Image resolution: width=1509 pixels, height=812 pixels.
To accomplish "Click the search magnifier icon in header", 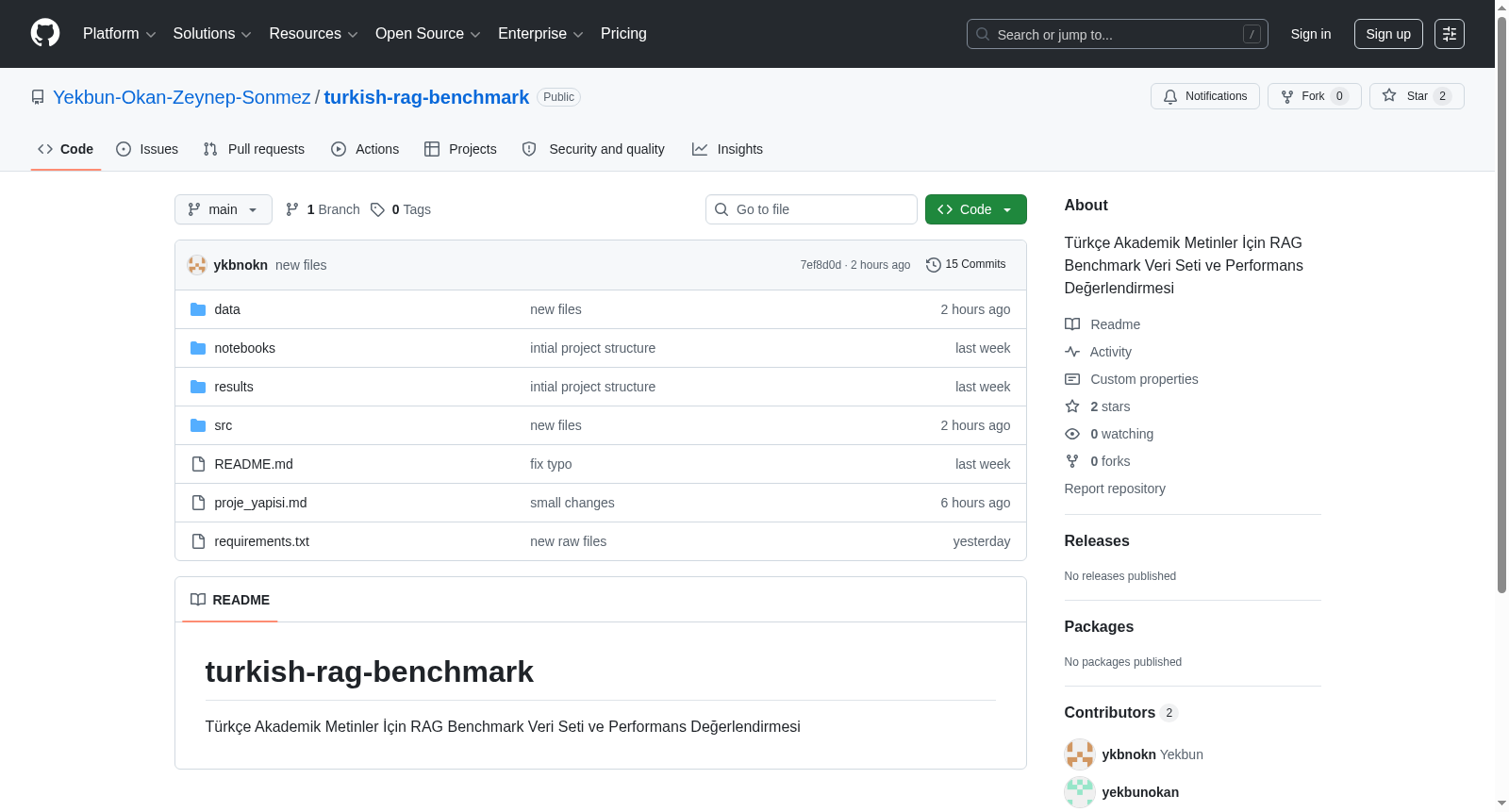I will coord(983,34).
